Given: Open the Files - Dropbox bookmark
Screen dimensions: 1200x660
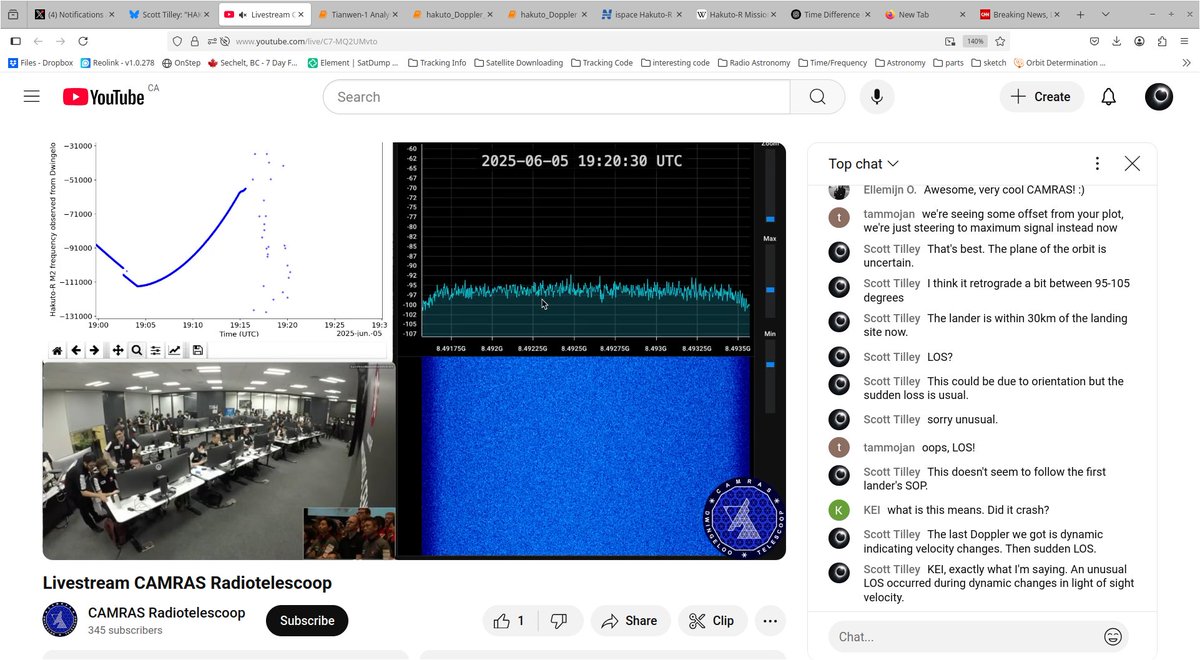Looking at the screenshot, I should coord(41,62).
